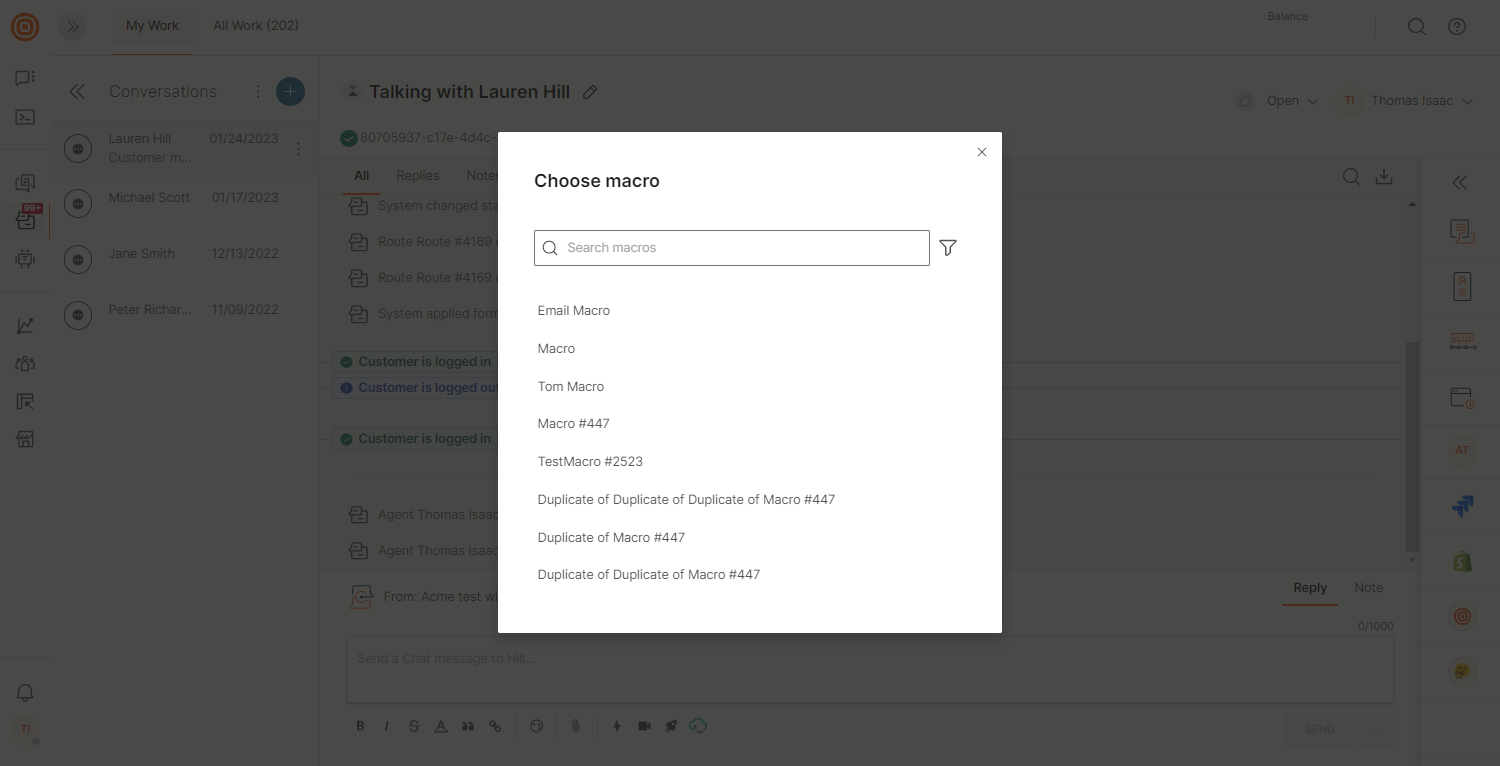Viewport: 1500px width, 766px height.
Task: Click the add new conversation plus button
Action: point(290,92)
